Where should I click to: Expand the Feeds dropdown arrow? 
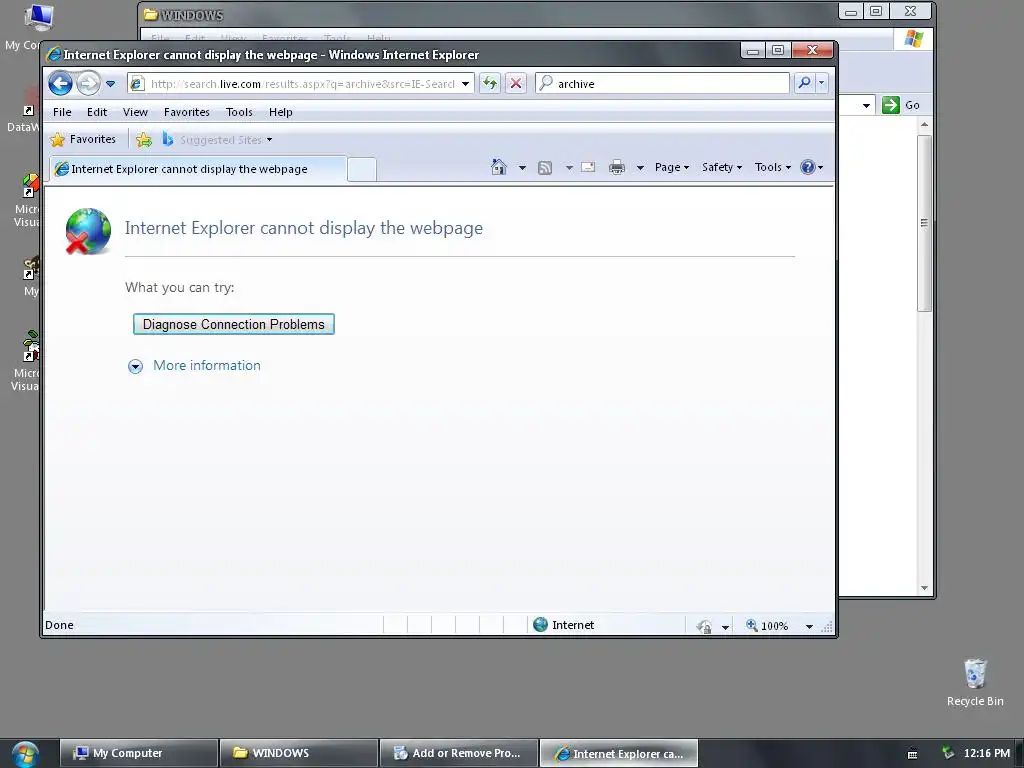point(569,168)
